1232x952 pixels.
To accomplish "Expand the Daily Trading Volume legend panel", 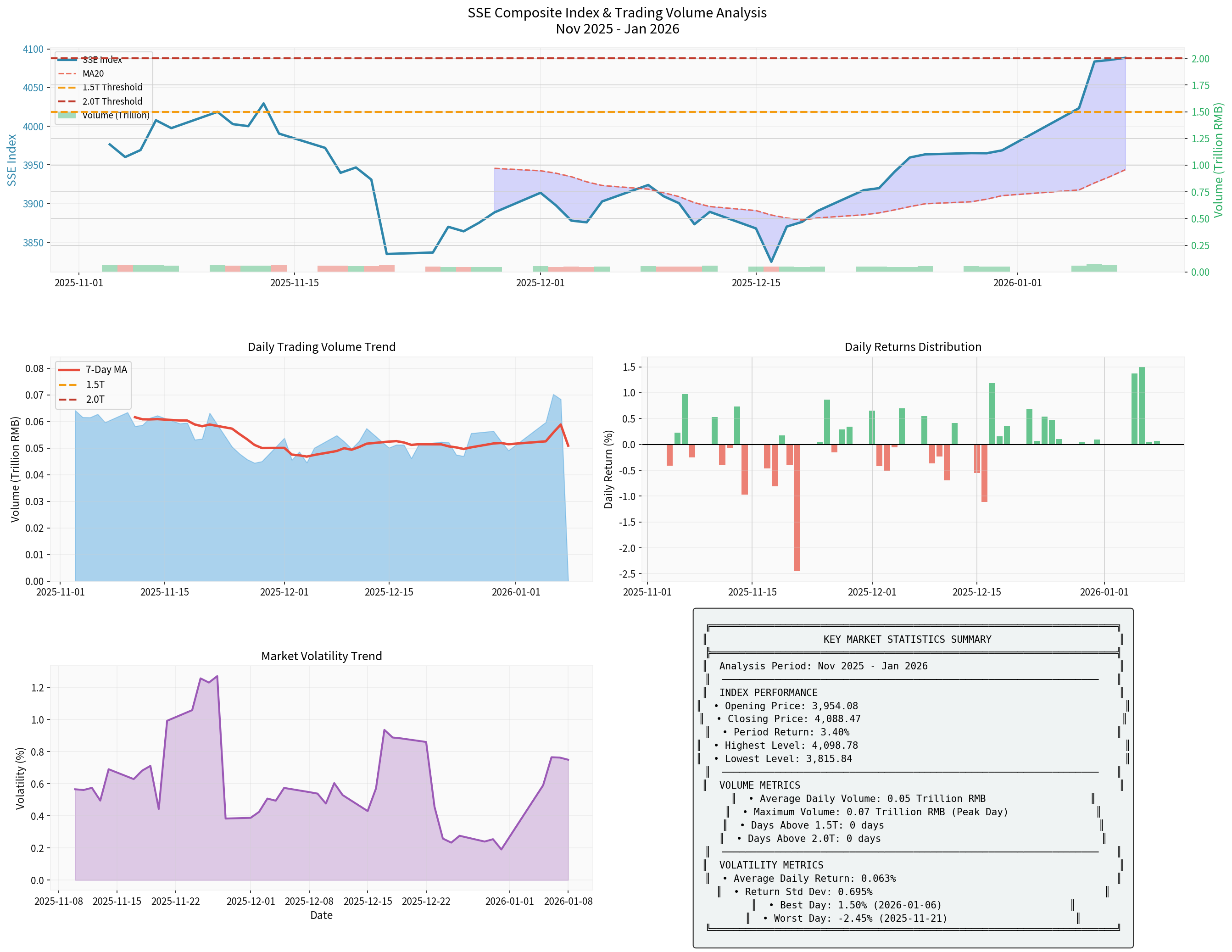I will pyautogui.click(x=93, y=385).
